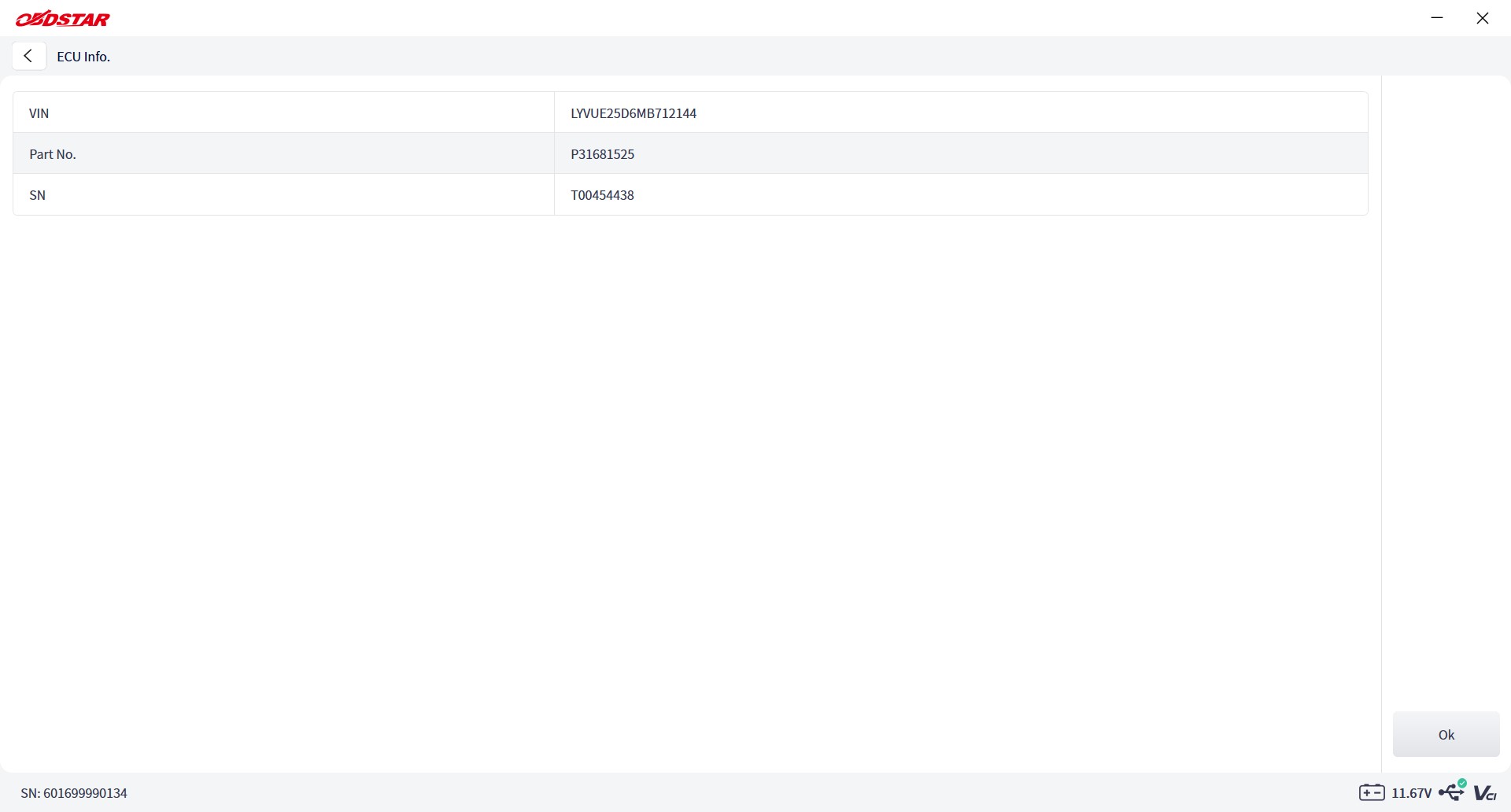
Task: Click the 11.67V voltage reading
Action: [x=1412, y=793]
